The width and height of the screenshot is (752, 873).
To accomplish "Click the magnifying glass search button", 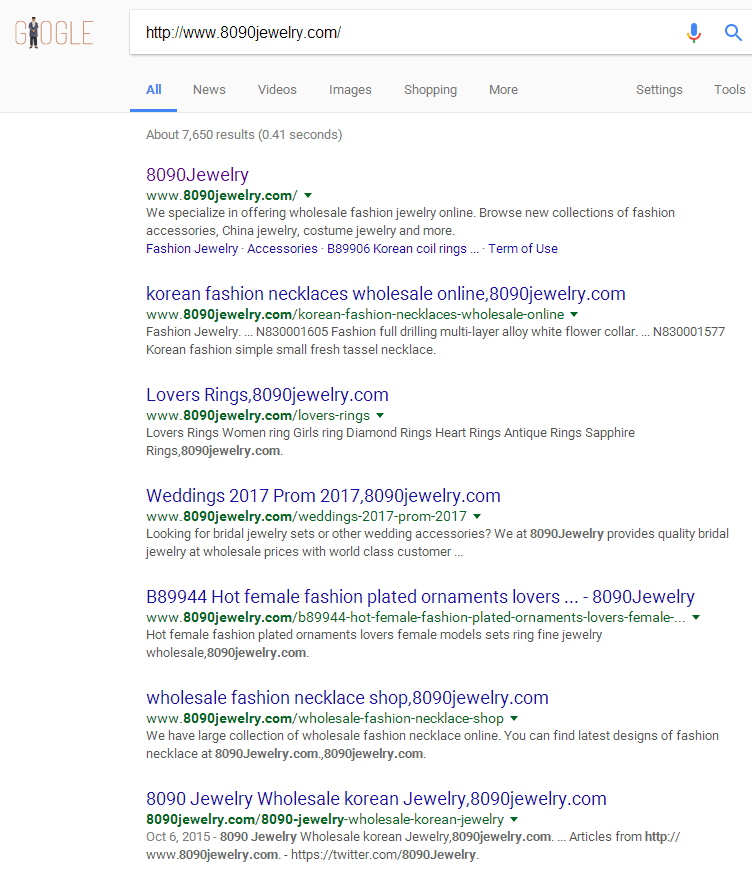I will pos(733,33).
